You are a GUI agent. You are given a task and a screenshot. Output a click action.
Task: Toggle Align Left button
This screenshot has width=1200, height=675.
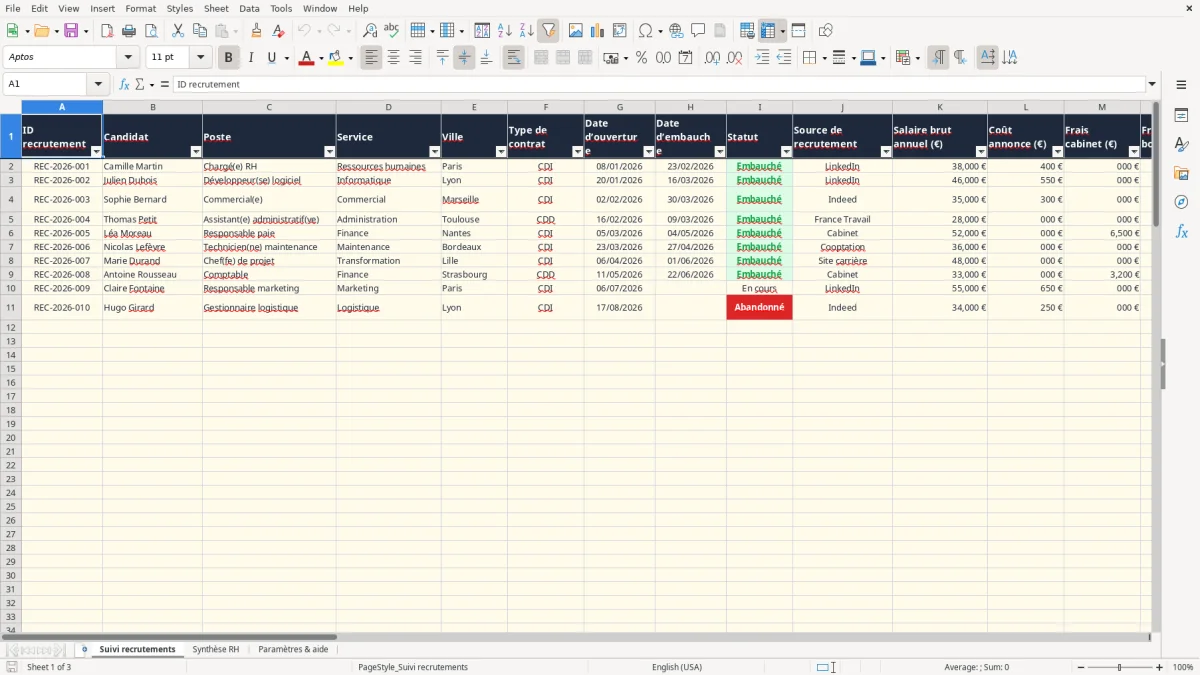pos(372,58)
